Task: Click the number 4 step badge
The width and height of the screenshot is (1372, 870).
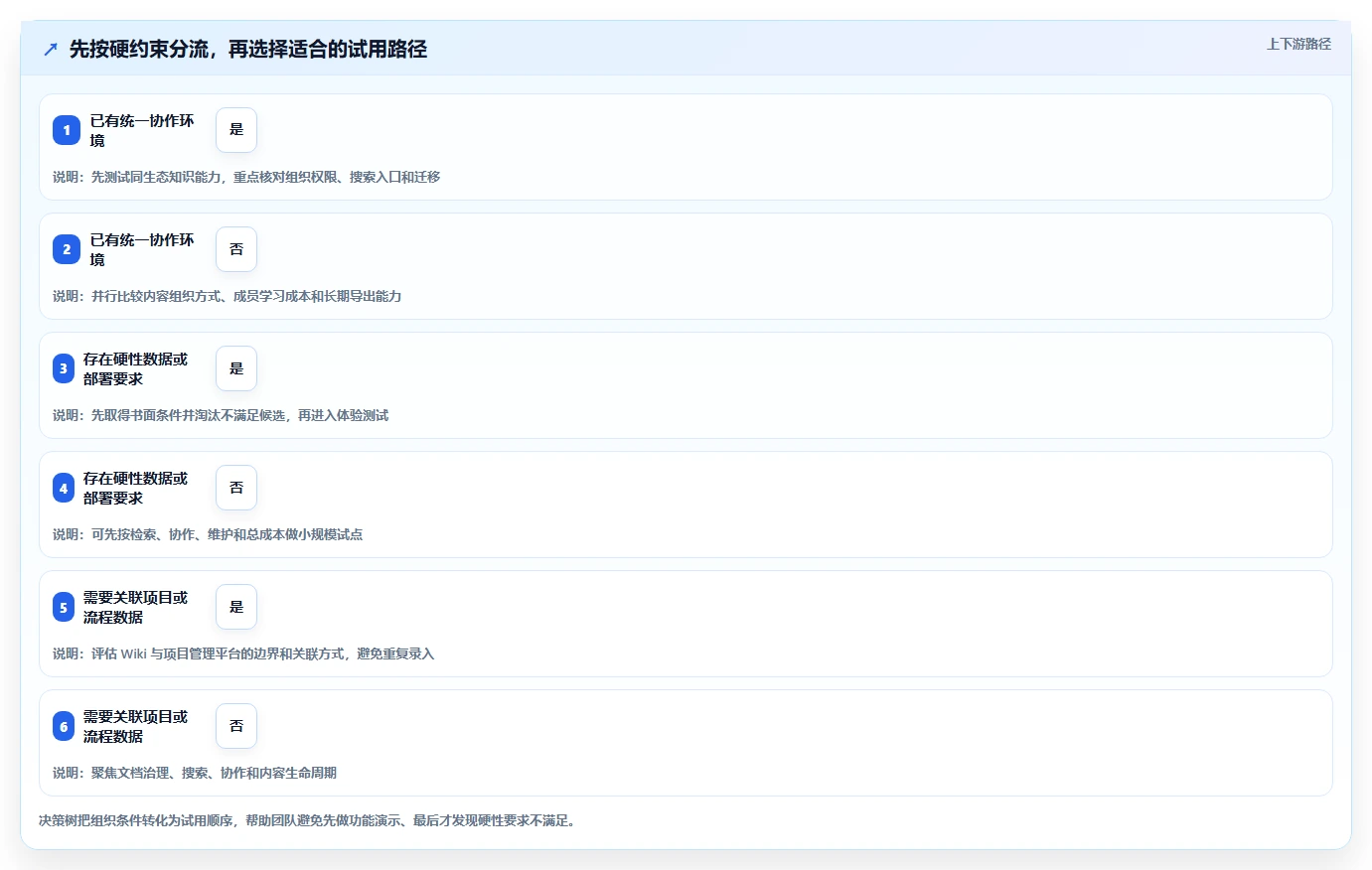Action: pos(64,488)
